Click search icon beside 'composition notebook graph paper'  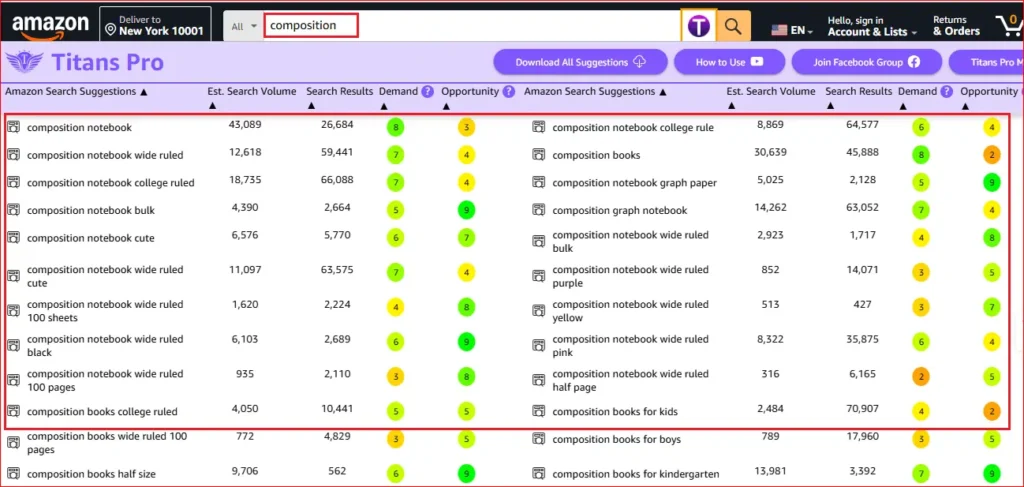pos(539,183)
